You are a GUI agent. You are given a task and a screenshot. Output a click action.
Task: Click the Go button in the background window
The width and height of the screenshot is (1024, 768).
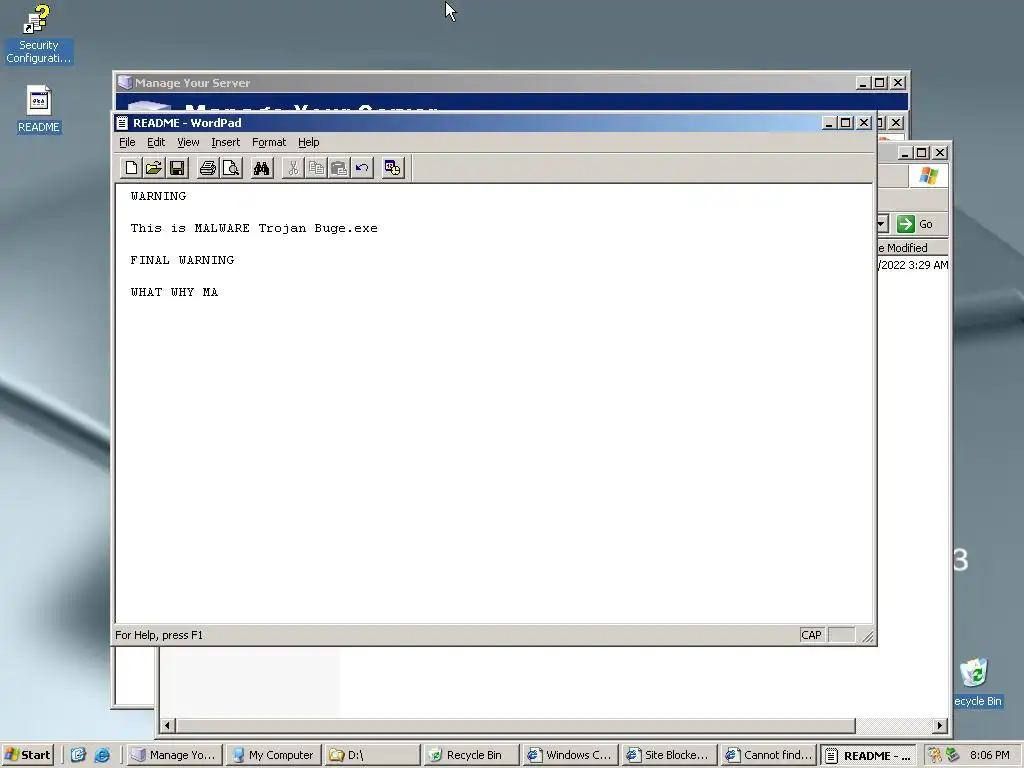click(916, 224)
